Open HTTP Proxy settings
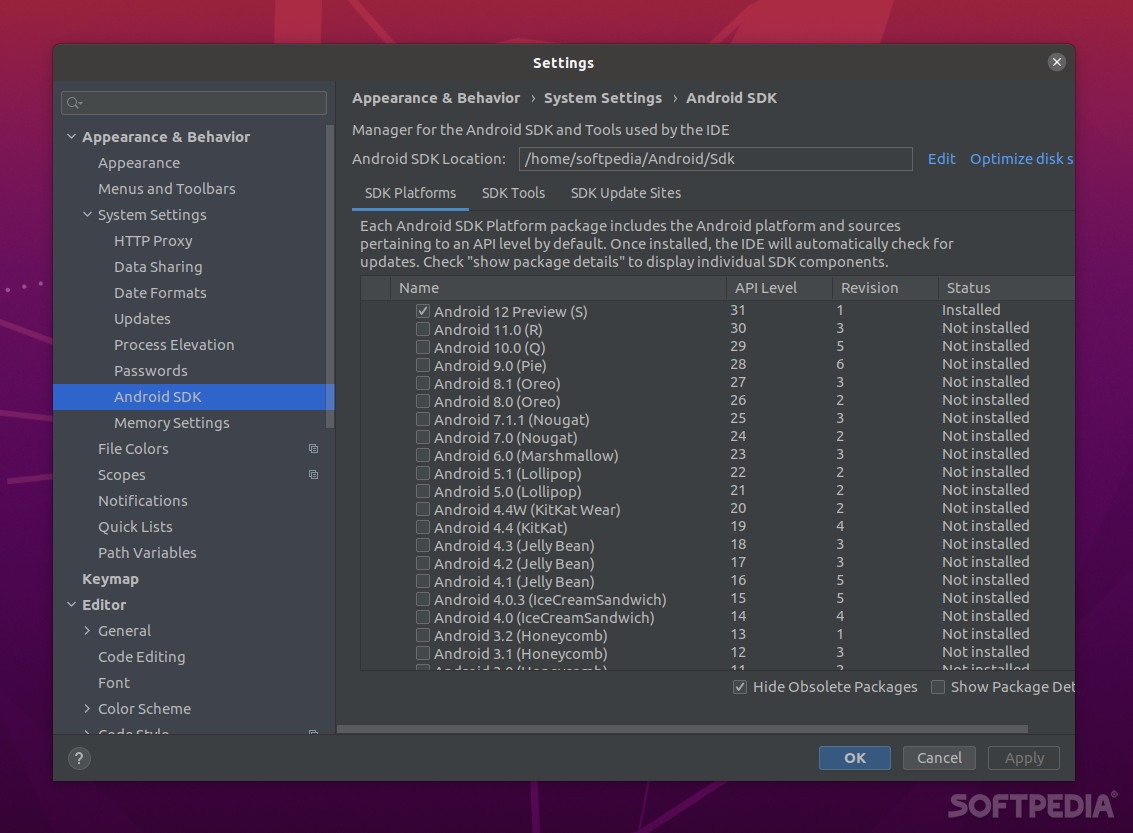 coord(153,241)
